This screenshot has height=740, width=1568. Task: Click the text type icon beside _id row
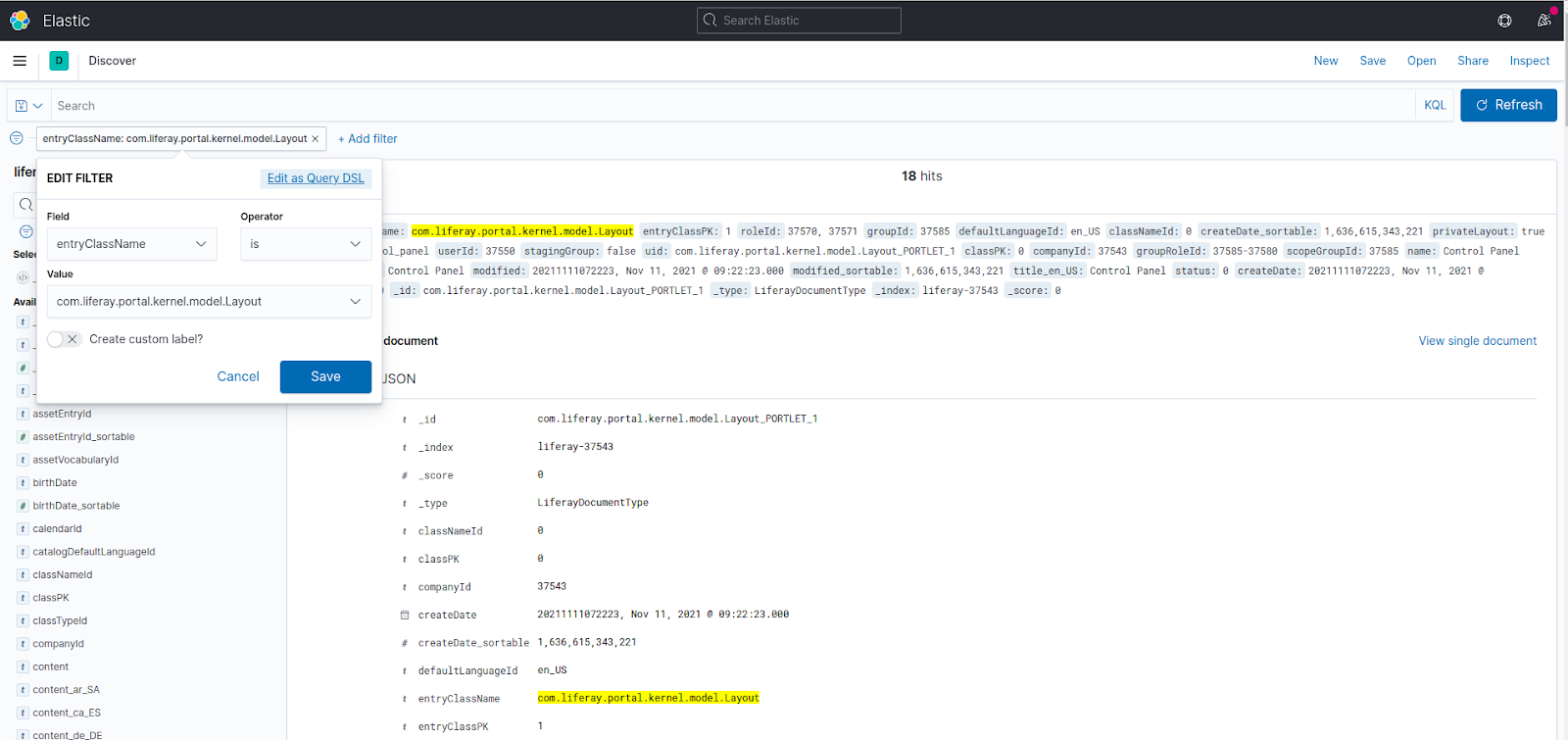coord(404,419)
